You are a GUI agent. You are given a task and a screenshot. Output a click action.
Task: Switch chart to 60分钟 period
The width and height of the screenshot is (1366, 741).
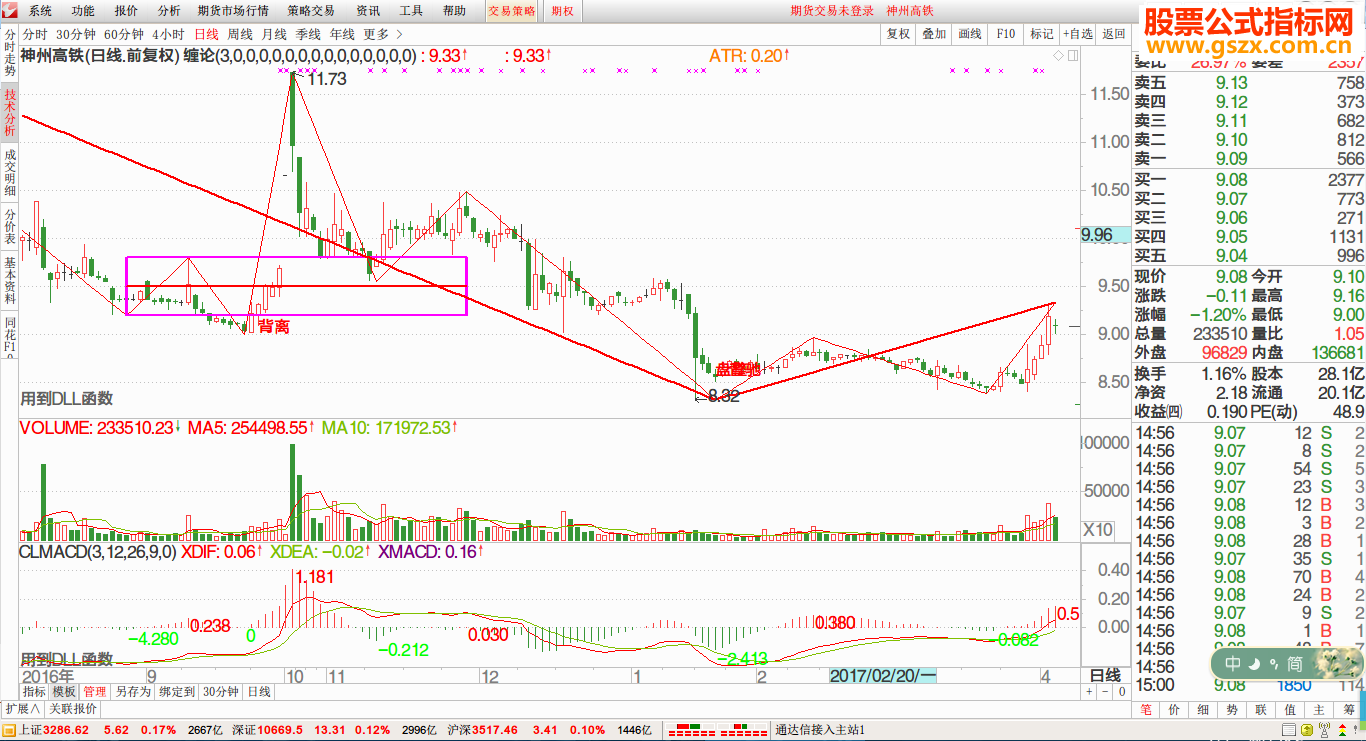click(124, 34)
